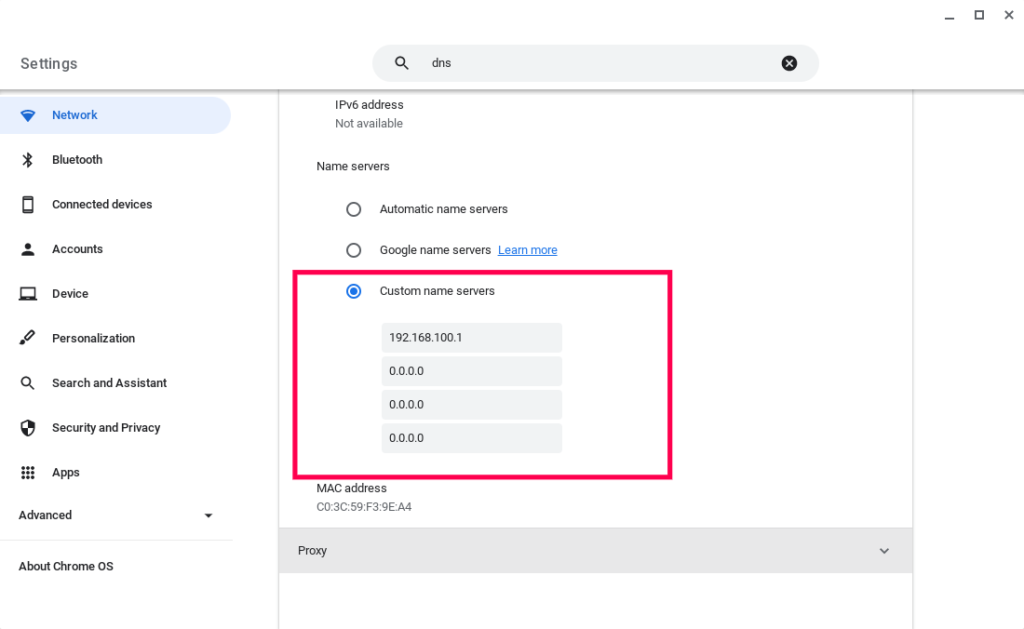Screen dimensions: 1024x629
Task: Focus the settings search field
Action: (595, 63)
